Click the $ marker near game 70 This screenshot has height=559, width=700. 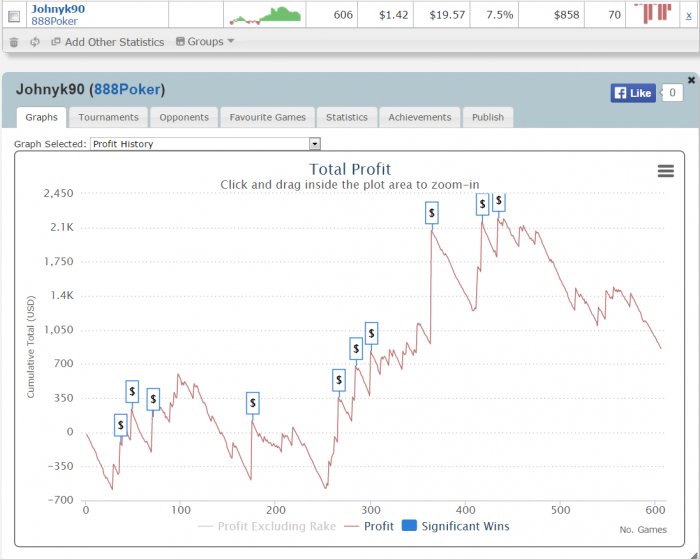point(153,399)
